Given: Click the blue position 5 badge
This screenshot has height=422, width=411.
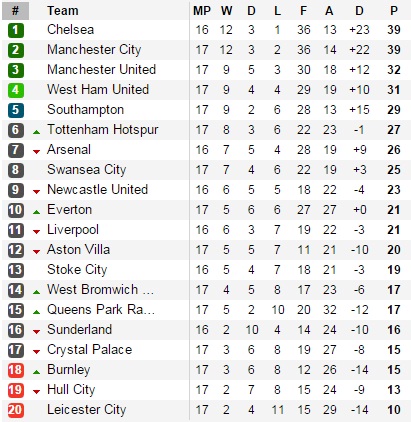Looking at the screenshot, I should coord(15,110).
